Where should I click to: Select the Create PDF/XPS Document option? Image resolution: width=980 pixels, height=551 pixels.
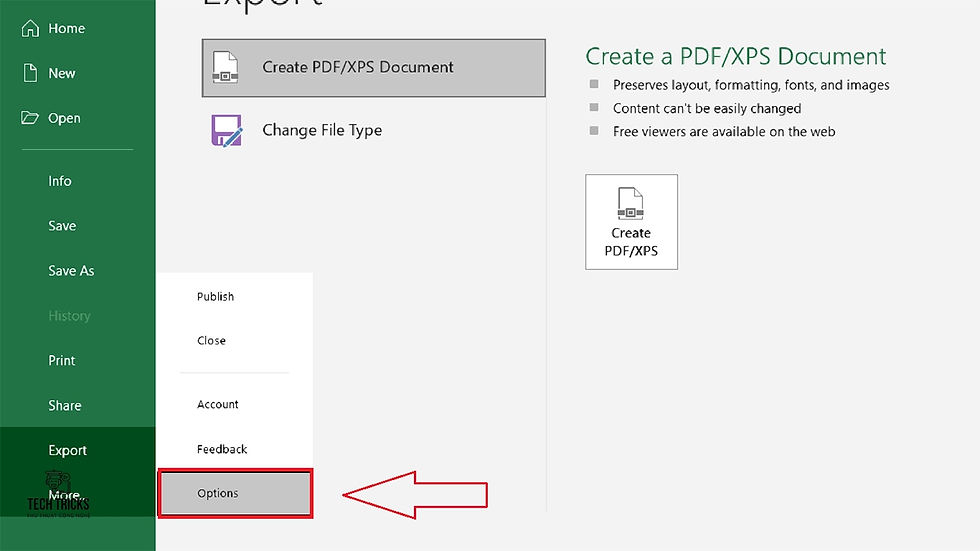click(374, 67)
